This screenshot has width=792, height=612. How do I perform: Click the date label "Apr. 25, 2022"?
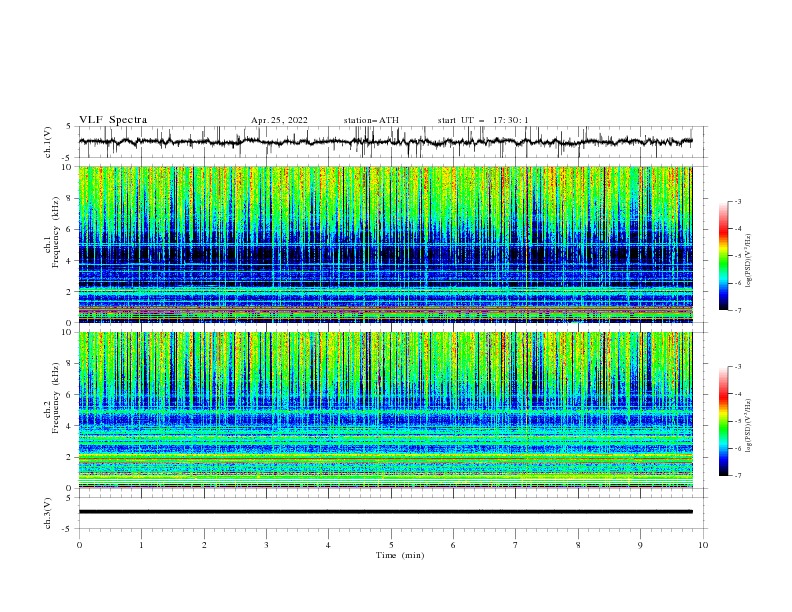(279, 120)
